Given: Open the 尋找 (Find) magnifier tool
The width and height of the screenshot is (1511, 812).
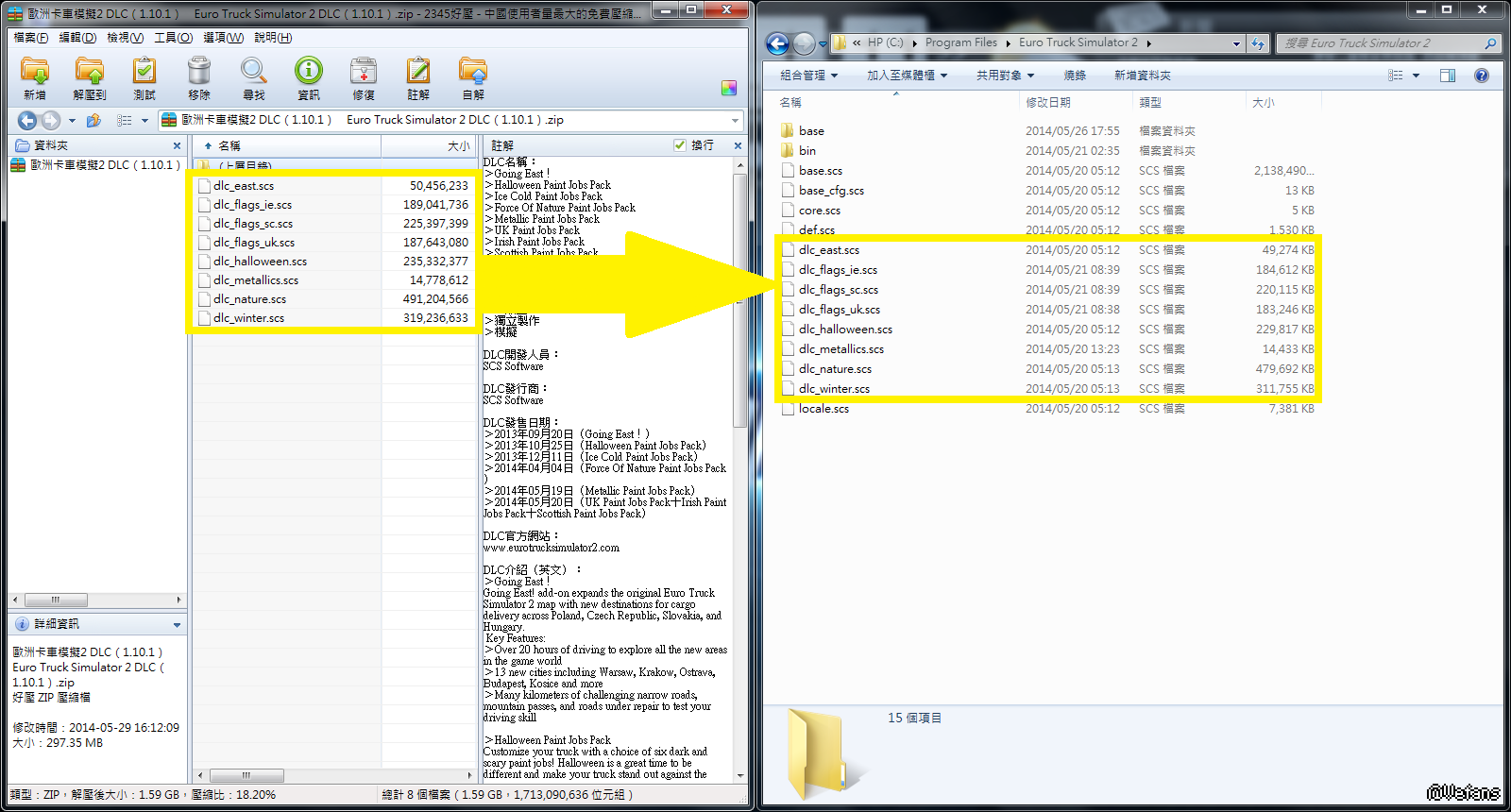Looking at the screenshot, I should [x=254, y=78].
